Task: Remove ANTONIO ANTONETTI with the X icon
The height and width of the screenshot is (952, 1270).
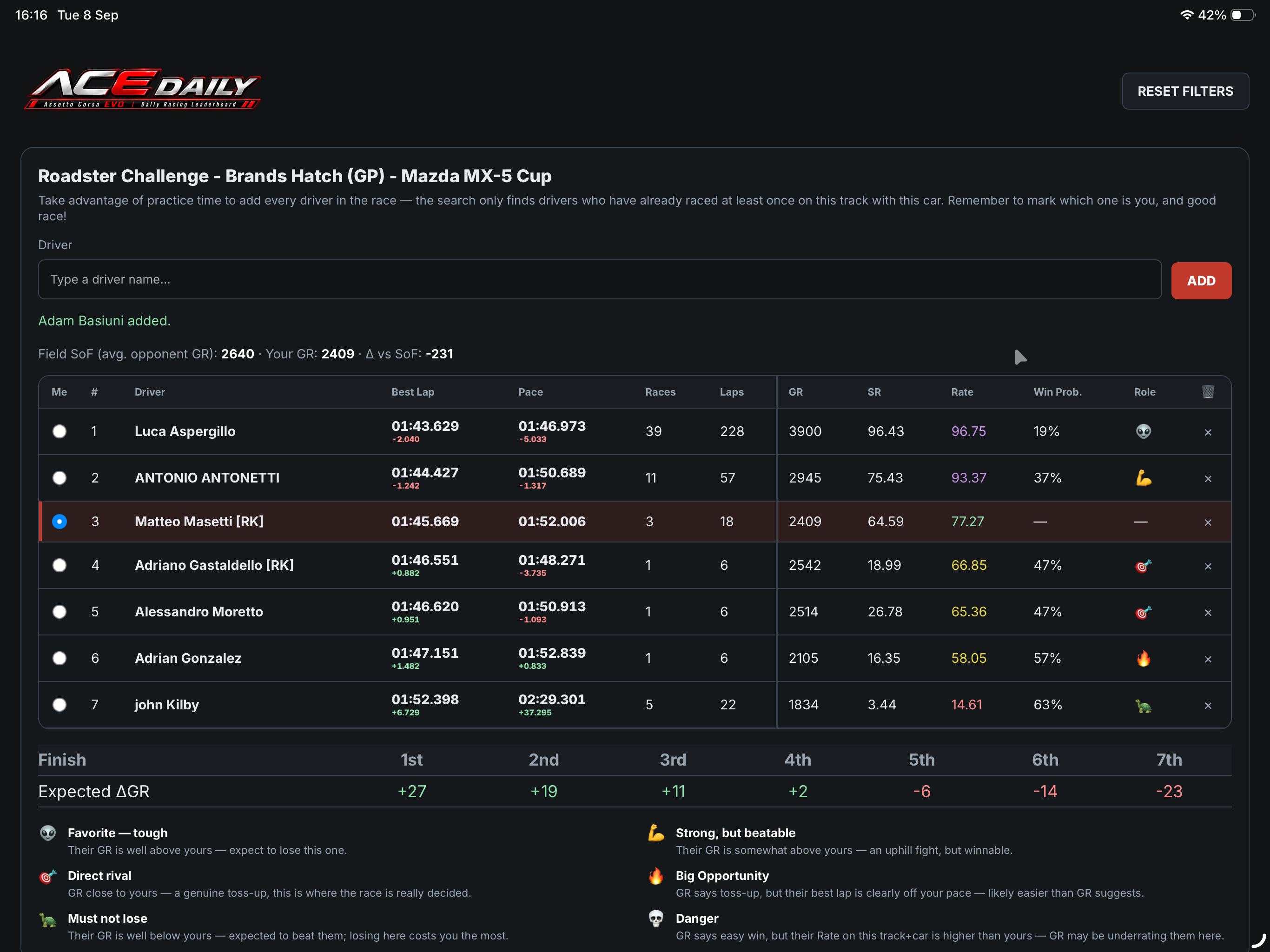Action: [x=1207, y=479]
